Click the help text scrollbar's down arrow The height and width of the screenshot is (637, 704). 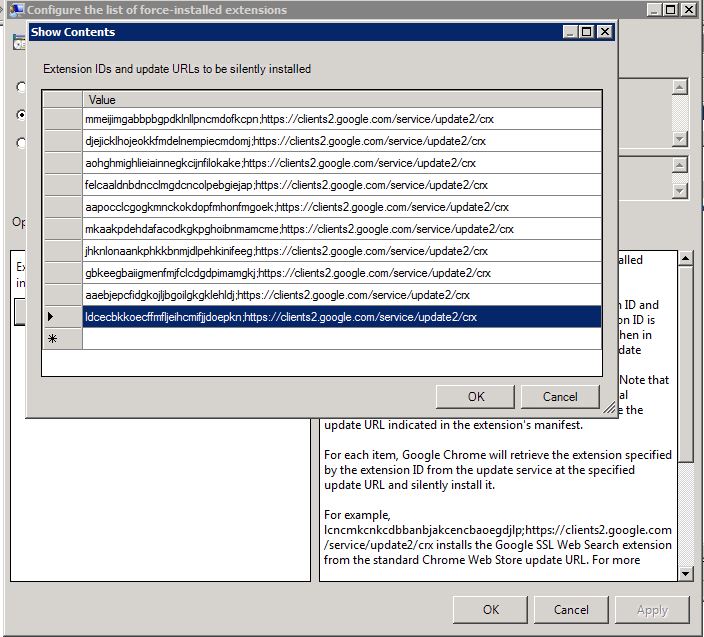pos(686,574)
